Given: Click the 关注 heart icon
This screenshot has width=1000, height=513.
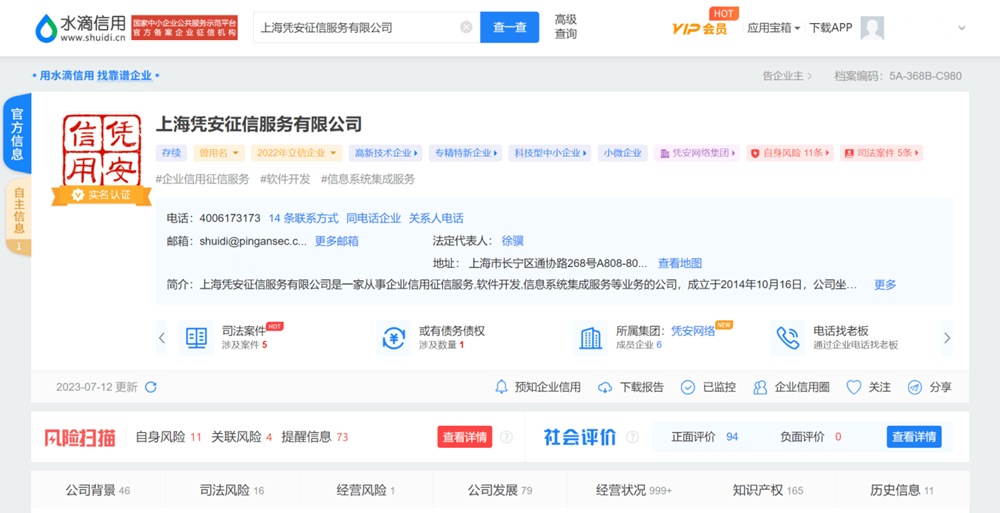Looking at the screenshot, I should click(854, 387).
